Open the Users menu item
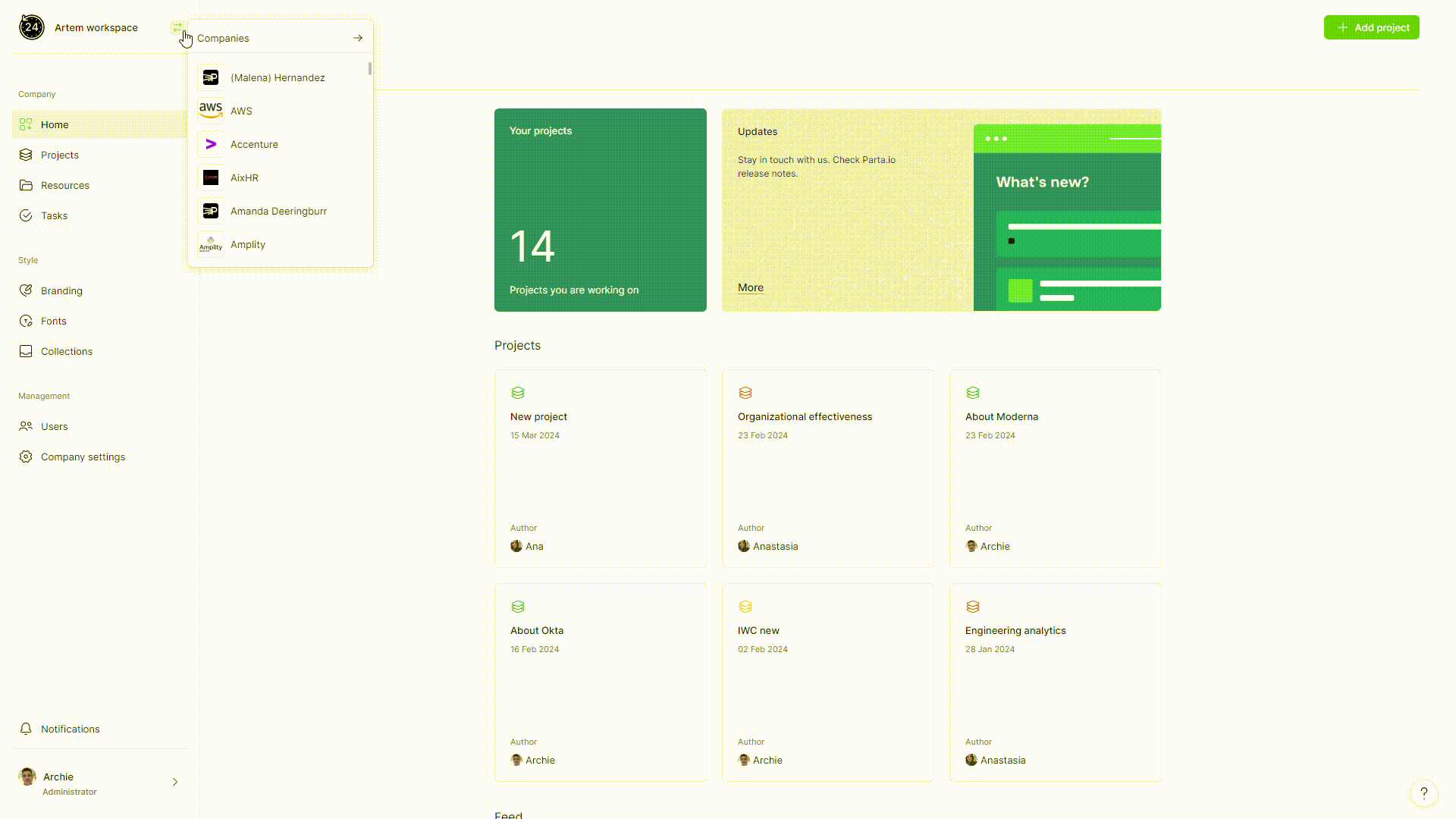The height and width of the screenshot is (819, 1456). 55,426
